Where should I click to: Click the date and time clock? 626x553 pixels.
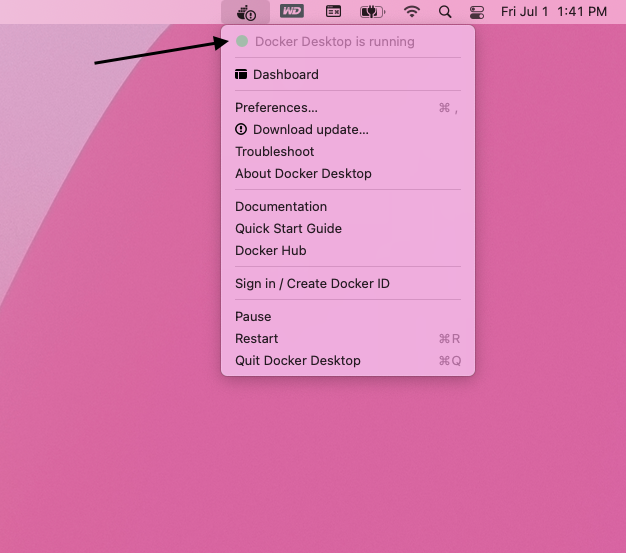pyautogui.click(x=554, y=12)
